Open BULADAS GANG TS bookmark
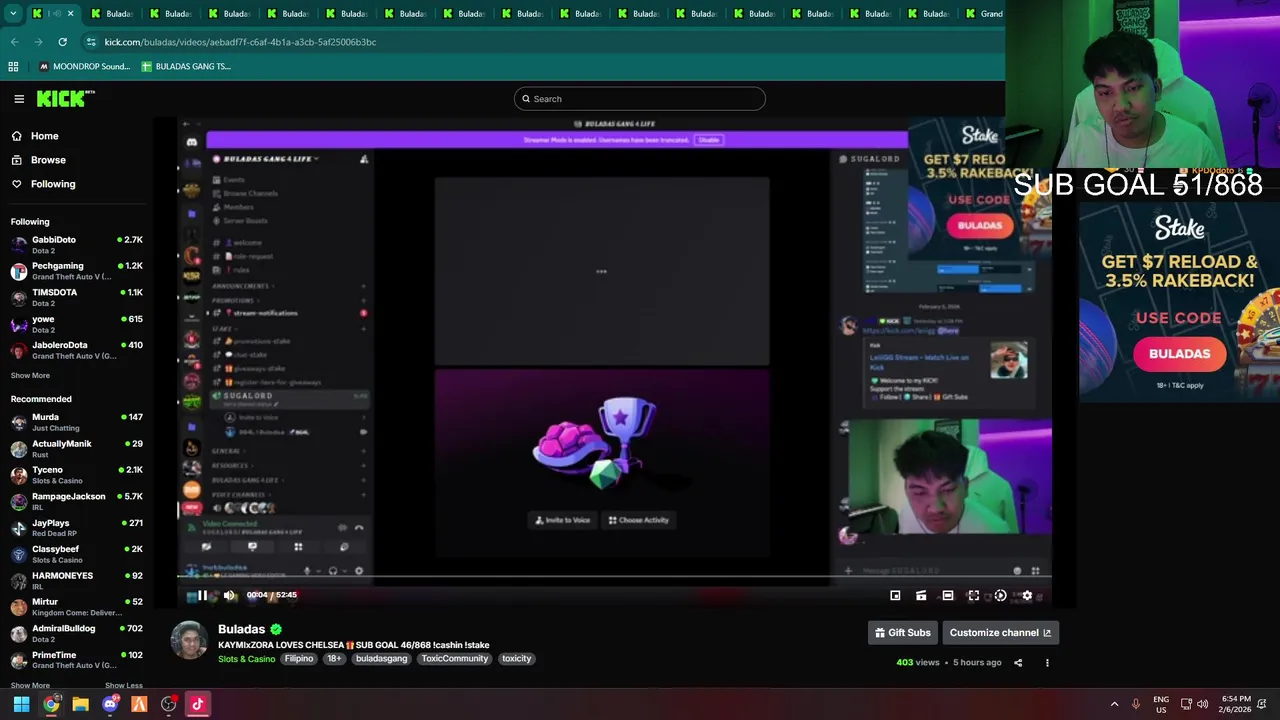This screenshot has width=1280, height=720. point(186,67)
